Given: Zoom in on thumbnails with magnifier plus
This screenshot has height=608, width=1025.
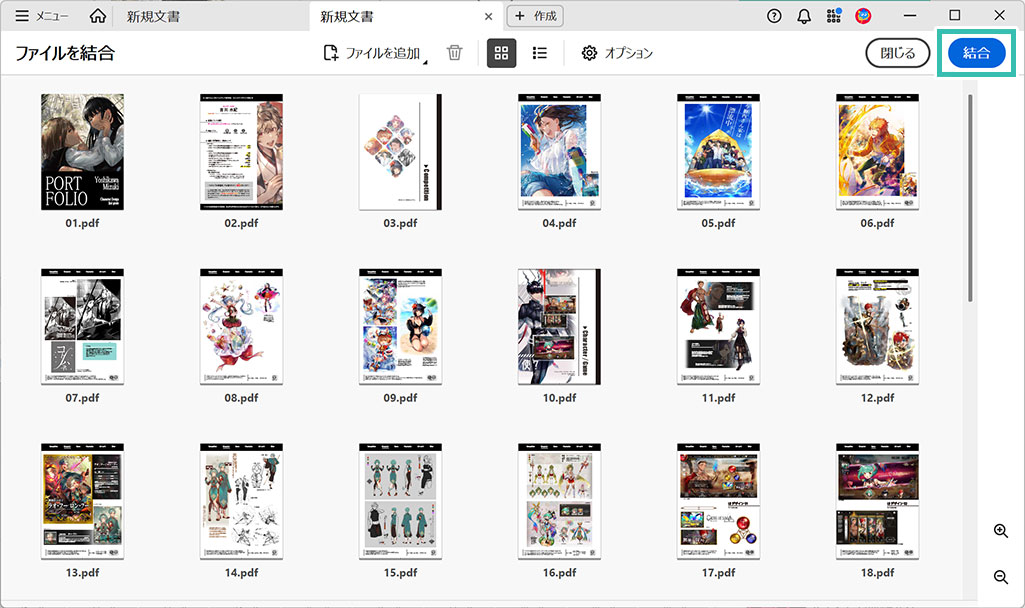Looking at the screenshot, I should tap(1000, 531).
